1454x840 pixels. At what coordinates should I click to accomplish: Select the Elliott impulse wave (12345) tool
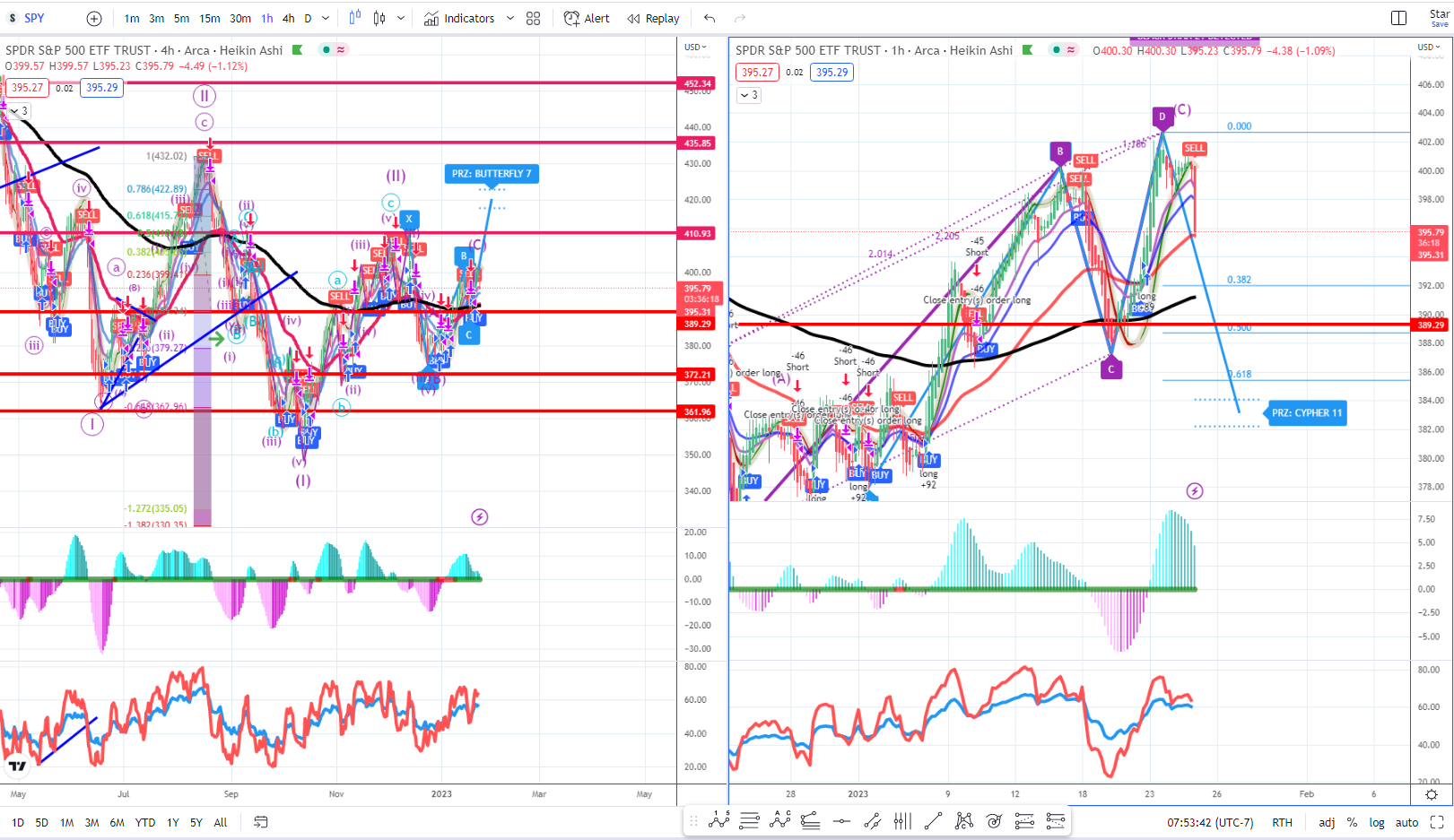pyautogui.click(x=719, y=820)
